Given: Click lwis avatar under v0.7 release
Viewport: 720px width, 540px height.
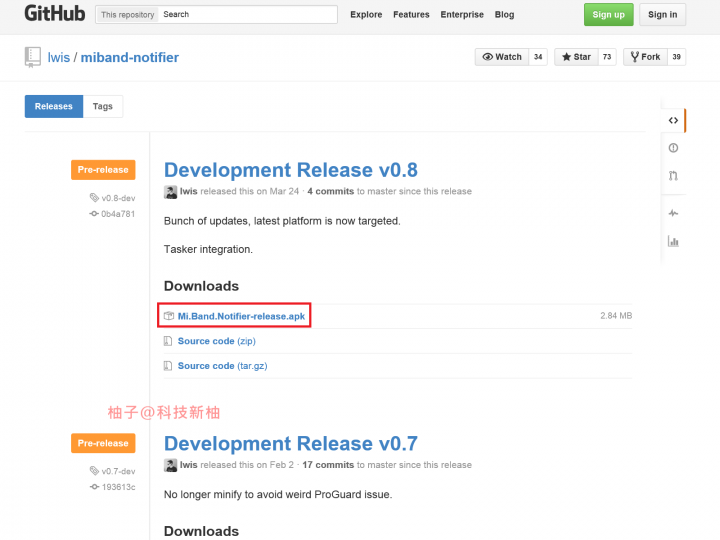Looking at the screenshot, I should click(x=170, y=465).
